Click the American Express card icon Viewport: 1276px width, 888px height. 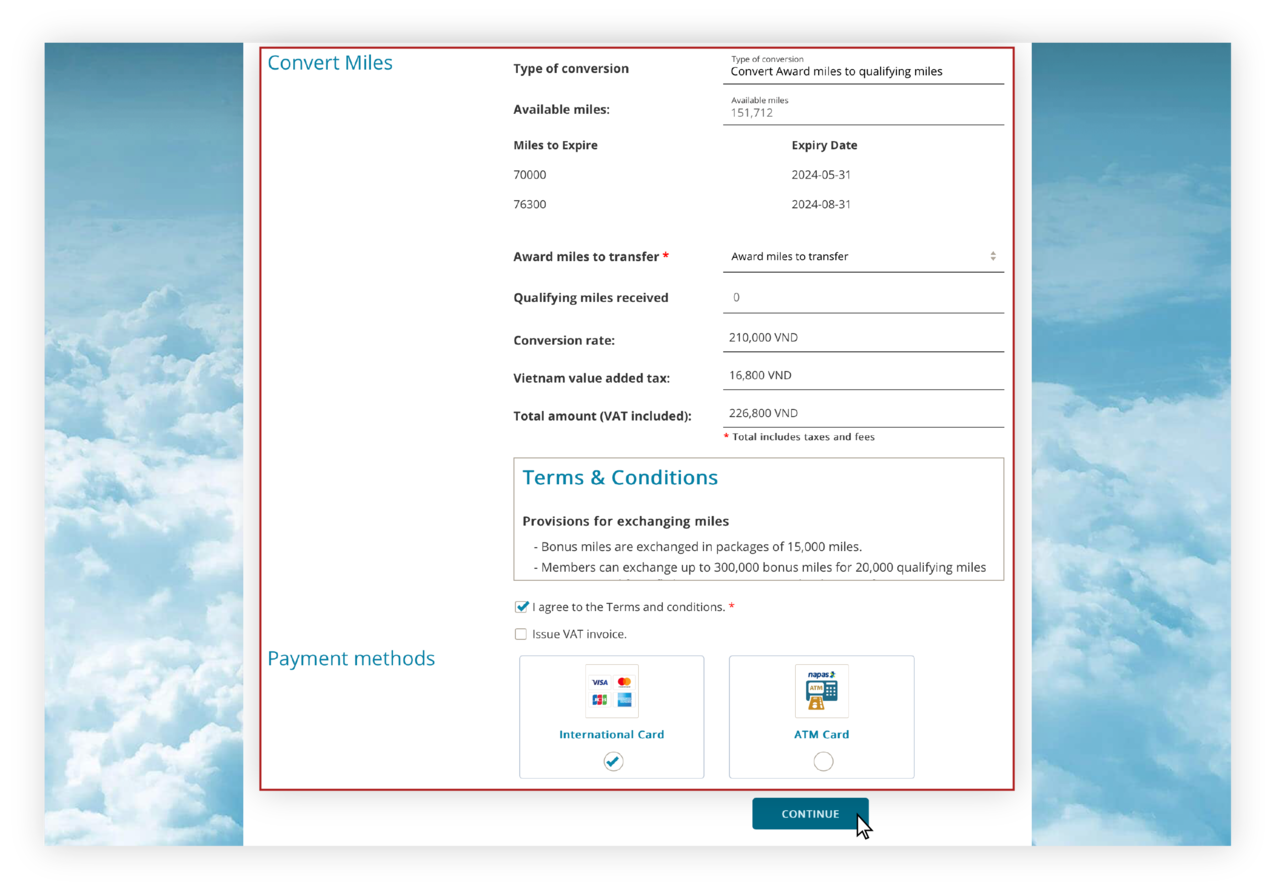pyautogui.click(x=623, y=700)
